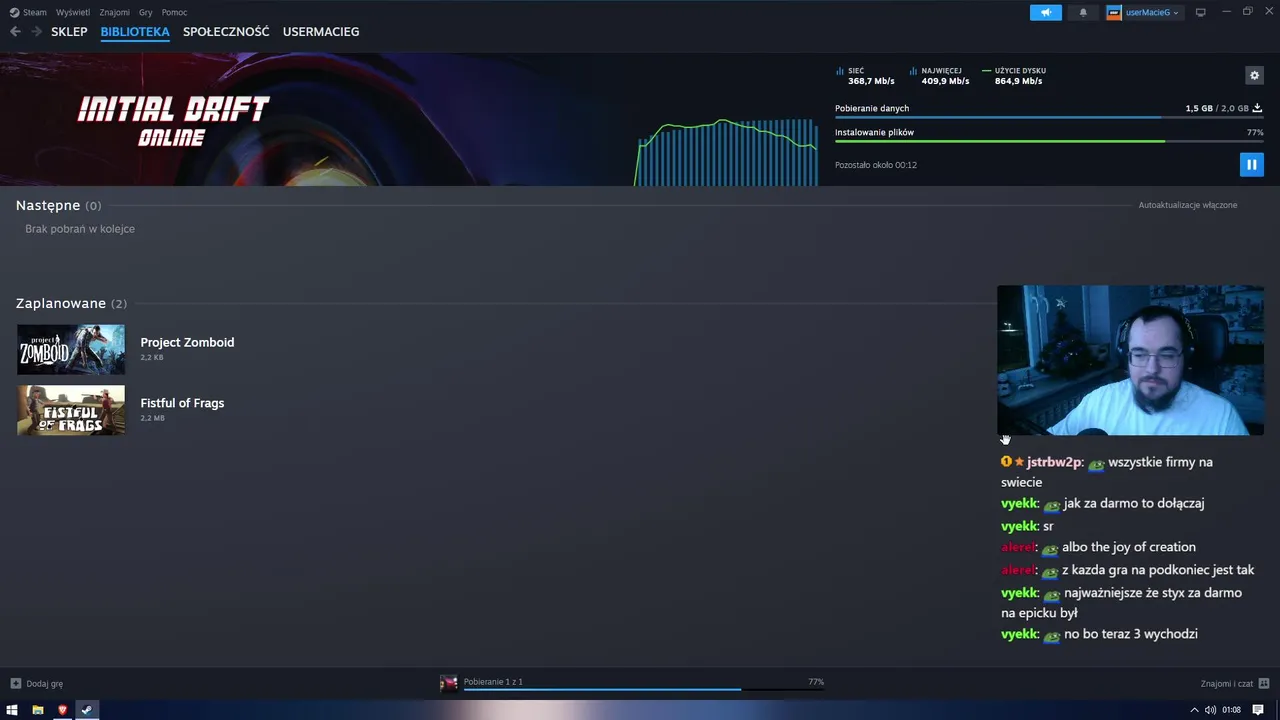Switch to the BIBLIOTEKA tab
The width and height of the screenshot is (1280, 720).
click(135, 31)
